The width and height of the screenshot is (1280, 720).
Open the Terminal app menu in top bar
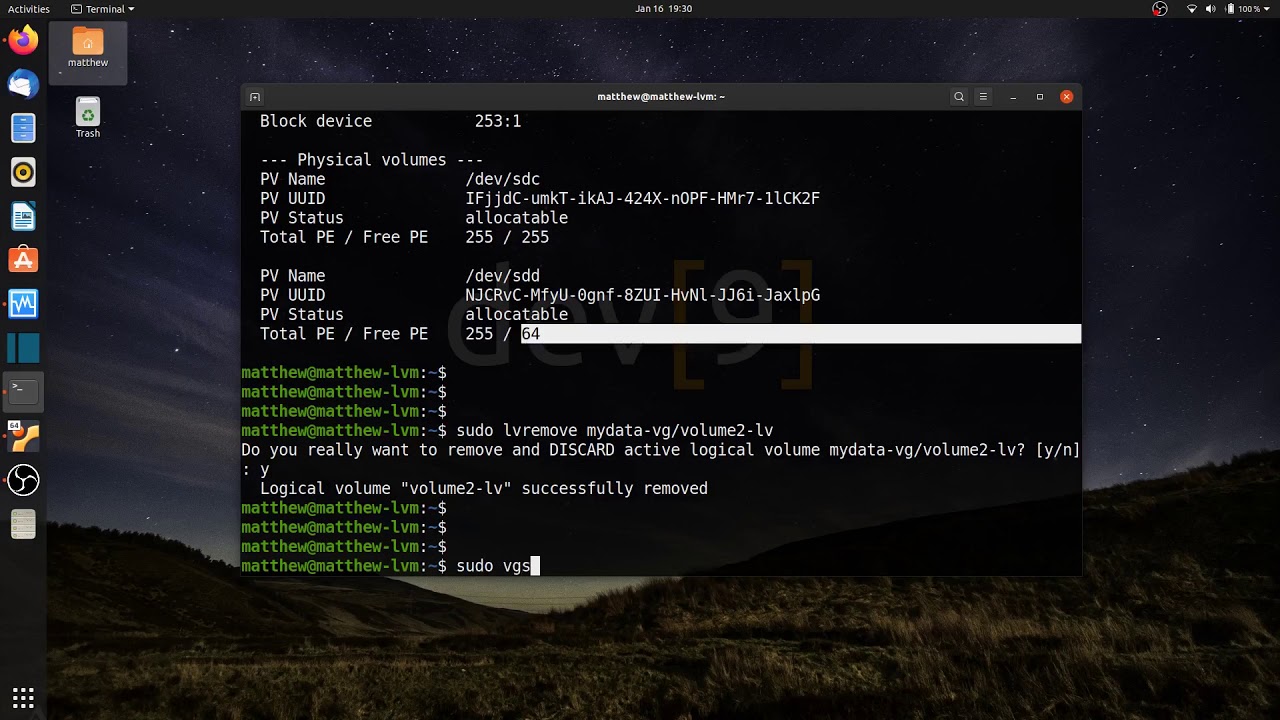click(104, 9)
